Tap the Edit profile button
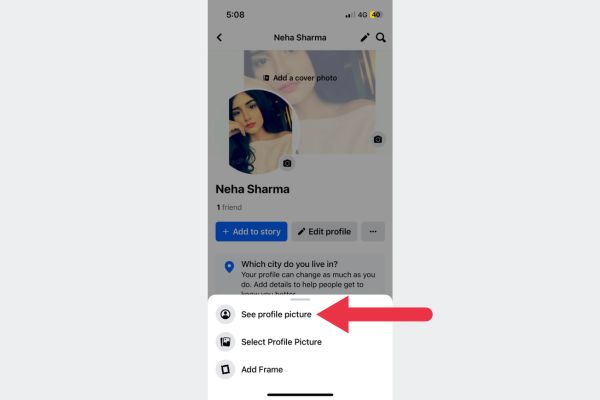Image resolution: width=600 pixels, height=400 pixels. [324, 232]
